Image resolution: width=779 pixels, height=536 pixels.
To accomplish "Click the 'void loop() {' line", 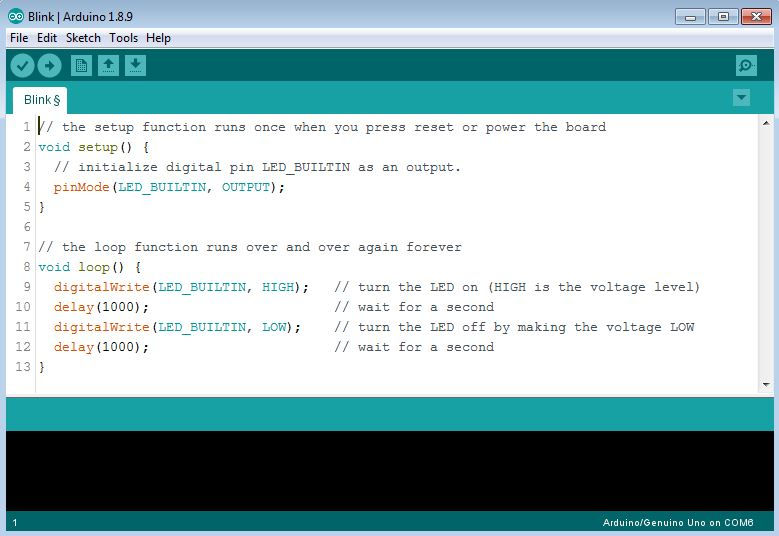I will click(x=89, y=267).
